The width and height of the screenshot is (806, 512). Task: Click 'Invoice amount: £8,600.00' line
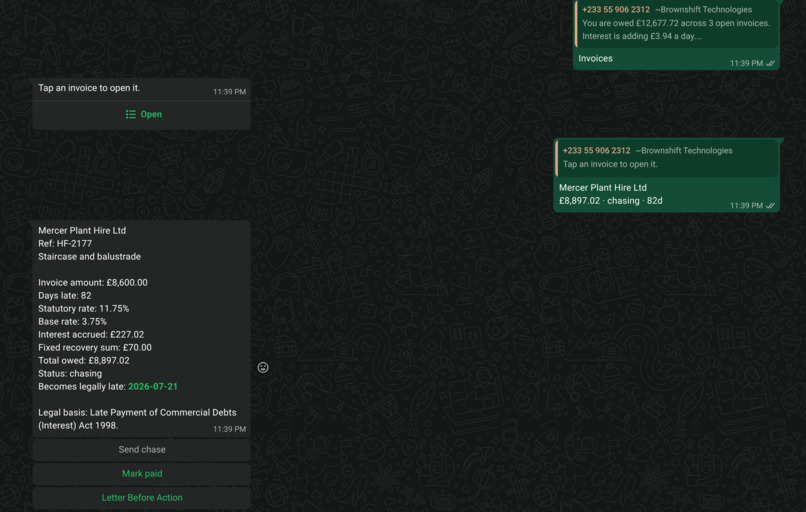[93, 283]
